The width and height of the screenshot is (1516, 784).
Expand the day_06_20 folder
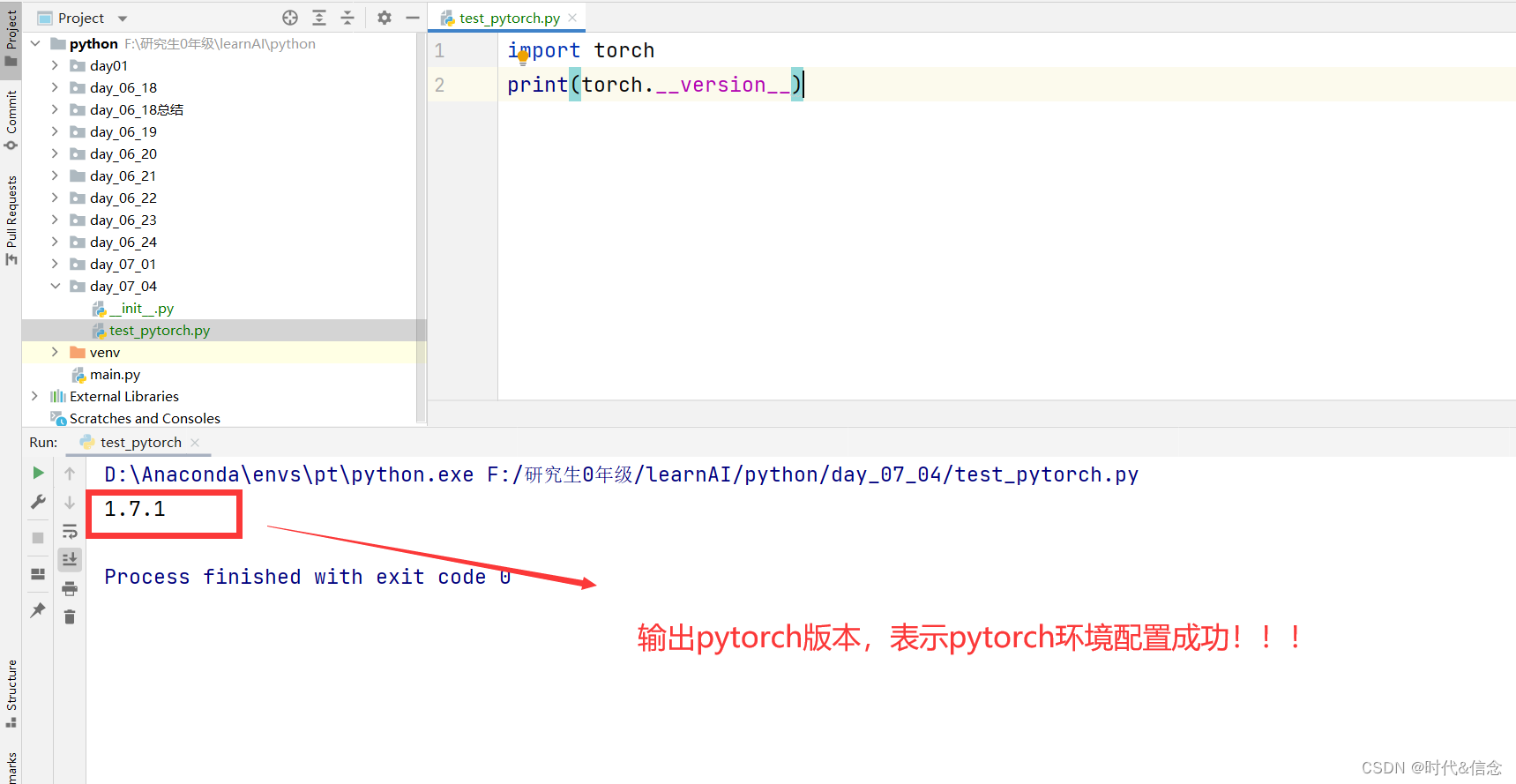point(55,153)
